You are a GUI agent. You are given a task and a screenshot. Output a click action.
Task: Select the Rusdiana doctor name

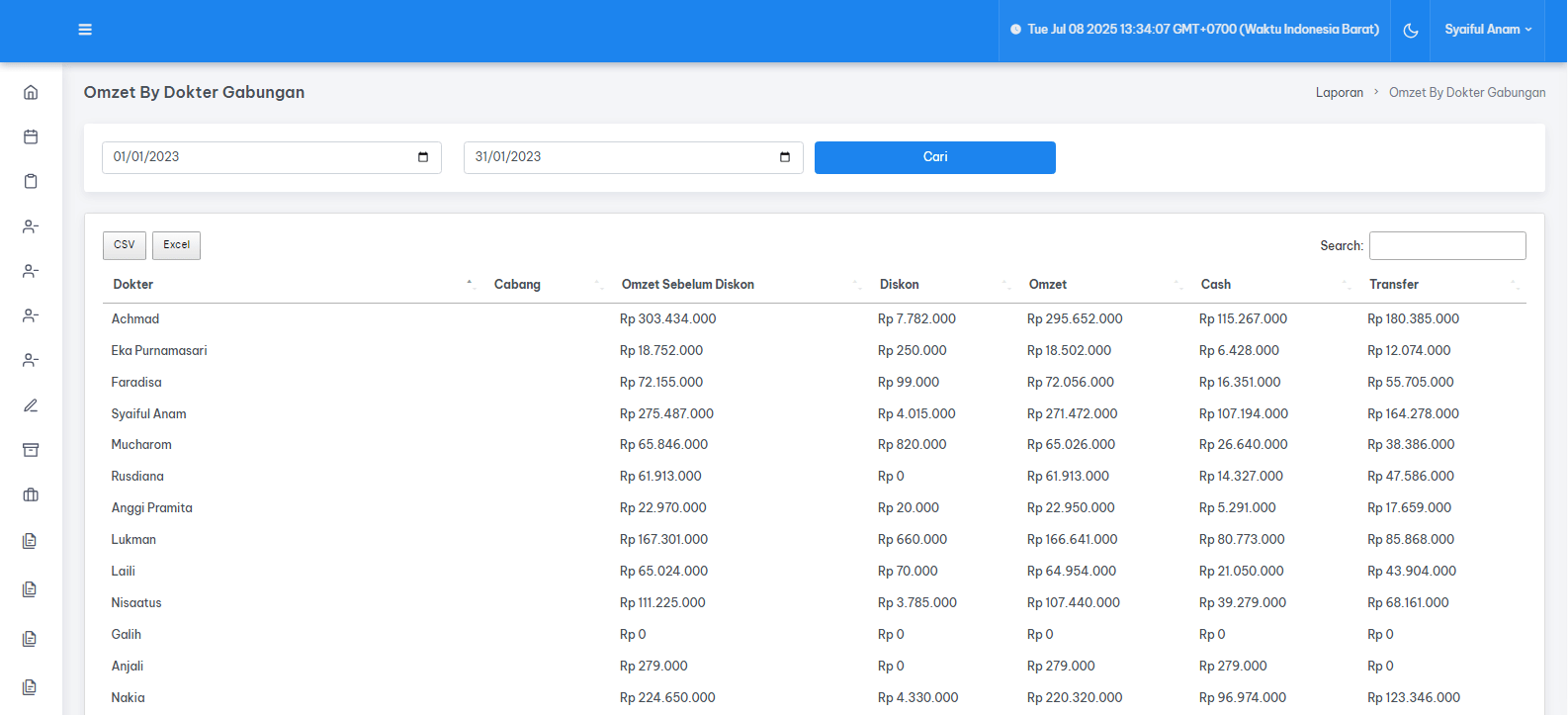[x=137, y=477]
